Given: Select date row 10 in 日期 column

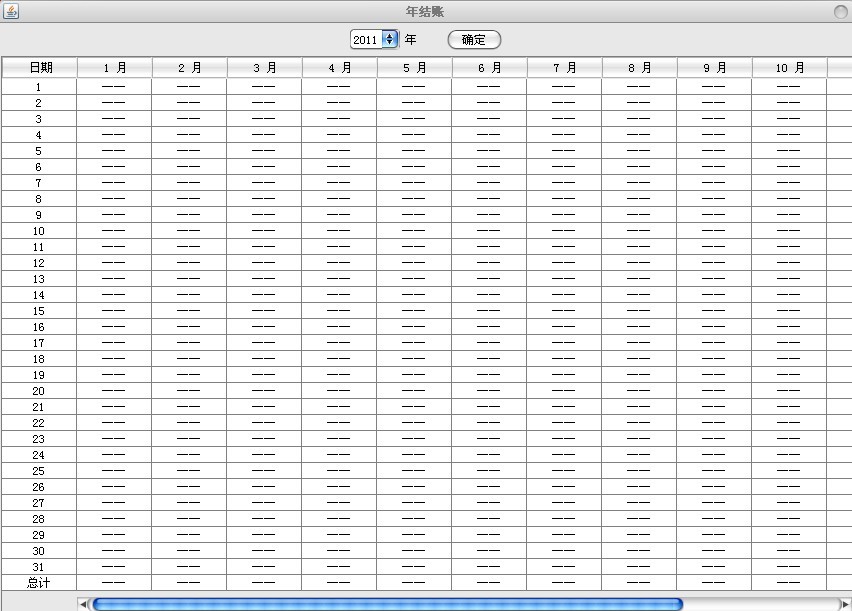Looking at the screenshot, I should click(x=39, y=230).
